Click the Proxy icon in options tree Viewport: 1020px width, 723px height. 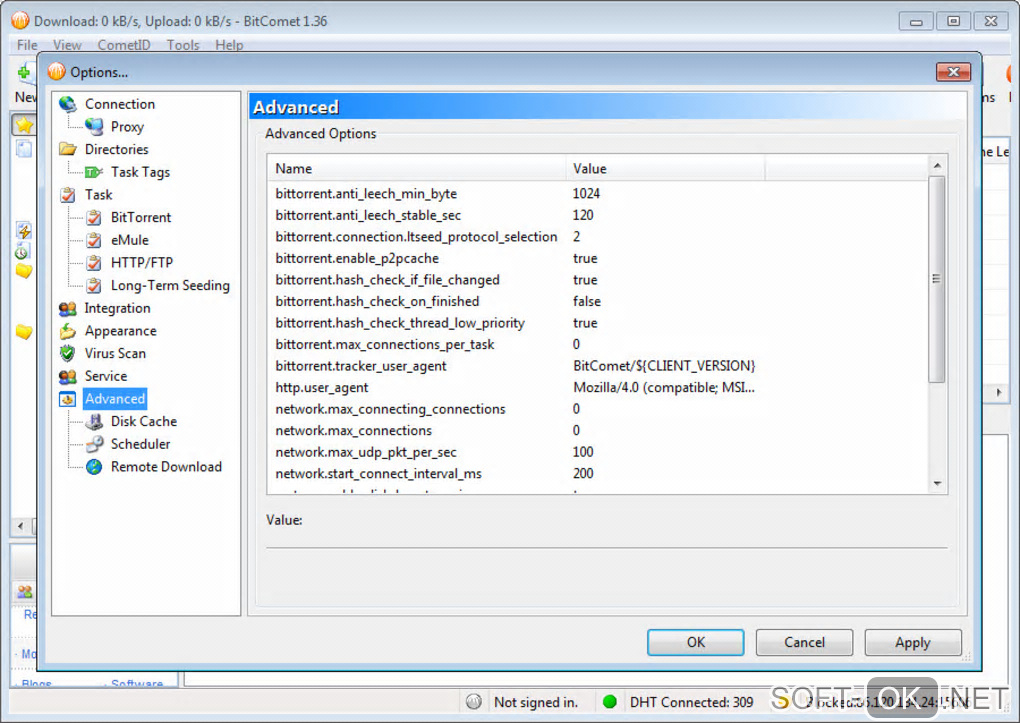tap(94, 127)
